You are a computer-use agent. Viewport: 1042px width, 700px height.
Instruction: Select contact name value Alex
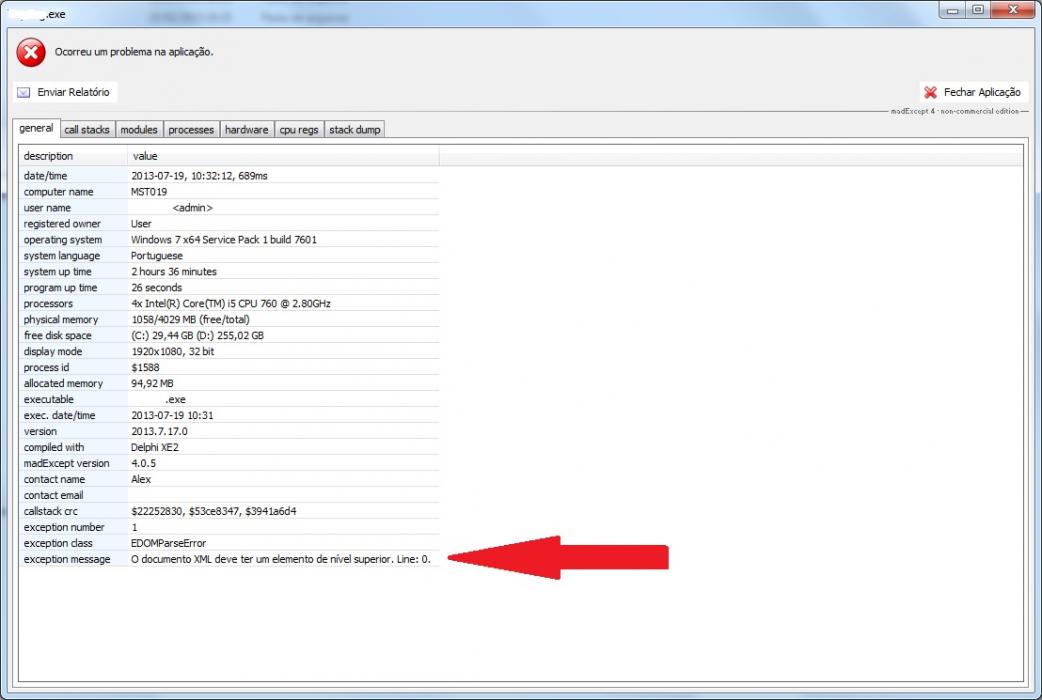(x=141, y=479)
